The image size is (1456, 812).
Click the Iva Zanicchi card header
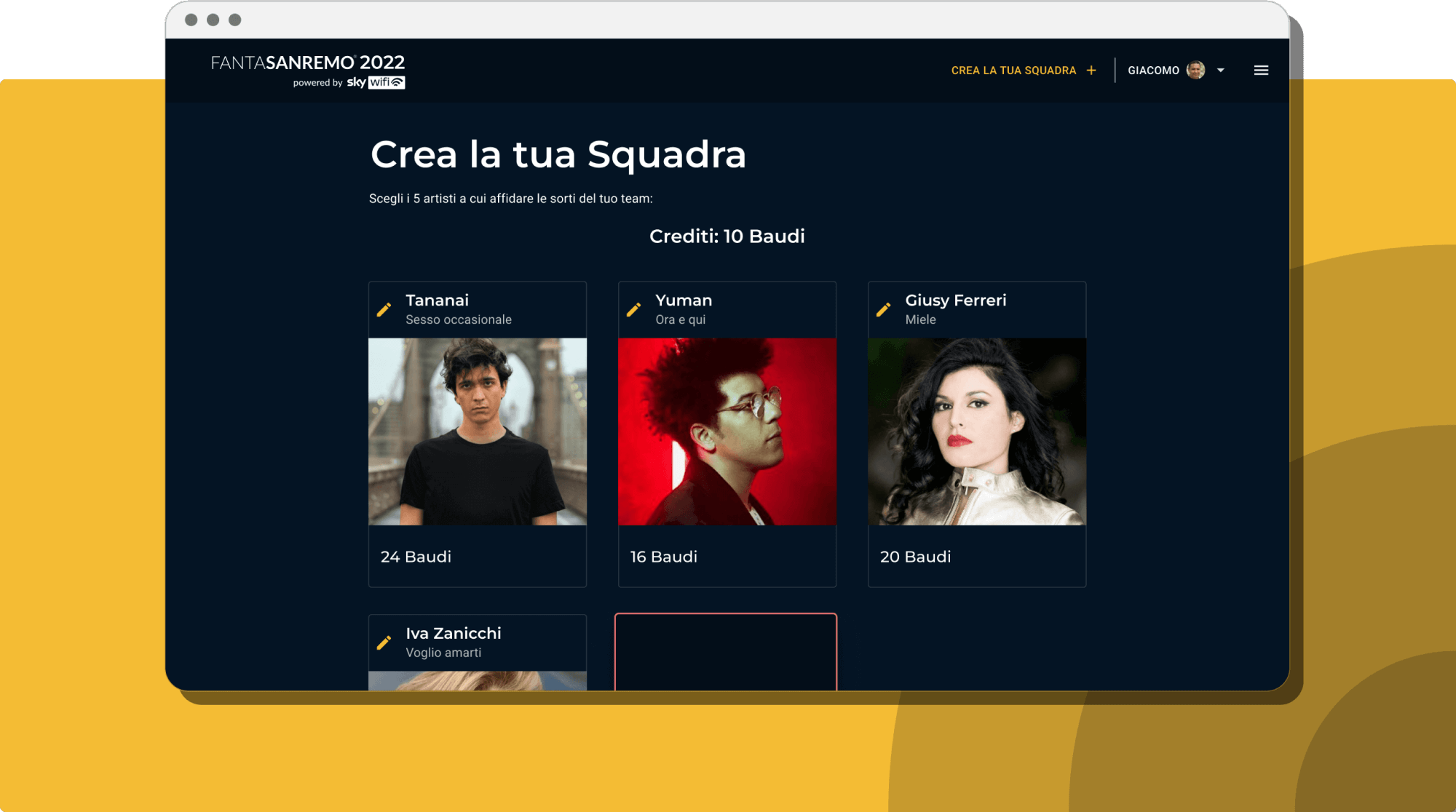(x=478, y=642)
